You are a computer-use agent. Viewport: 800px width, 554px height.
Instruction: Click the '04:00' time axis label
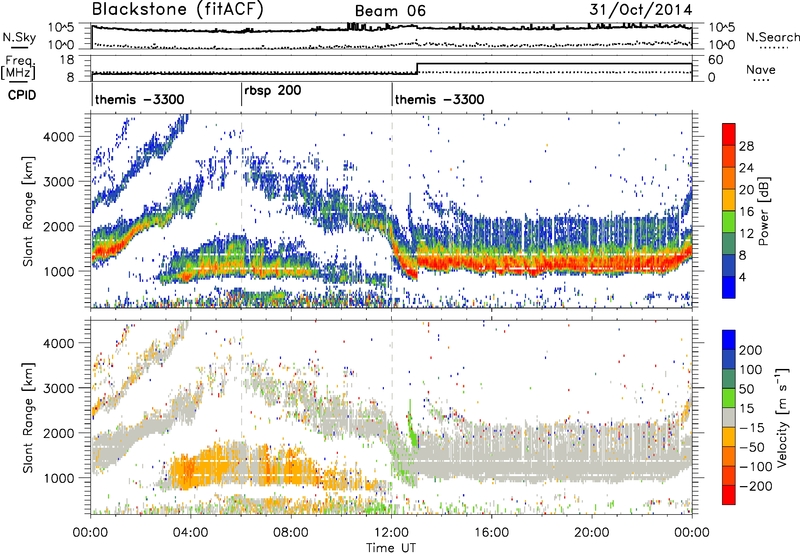(191, 533)
